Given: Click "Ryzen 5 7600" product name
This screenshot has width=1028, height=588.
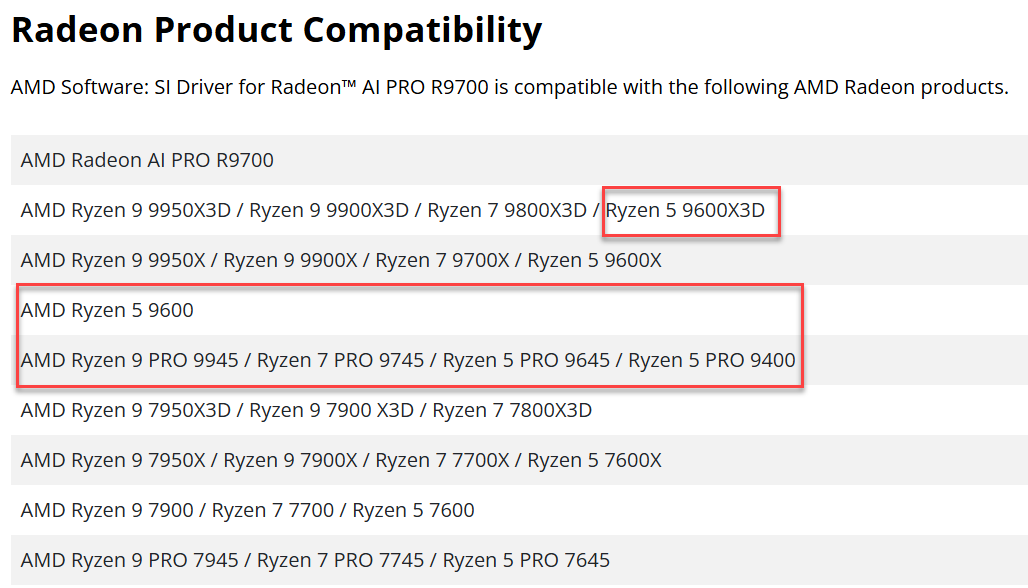Looking at the screenshot, I should point(414,510).
